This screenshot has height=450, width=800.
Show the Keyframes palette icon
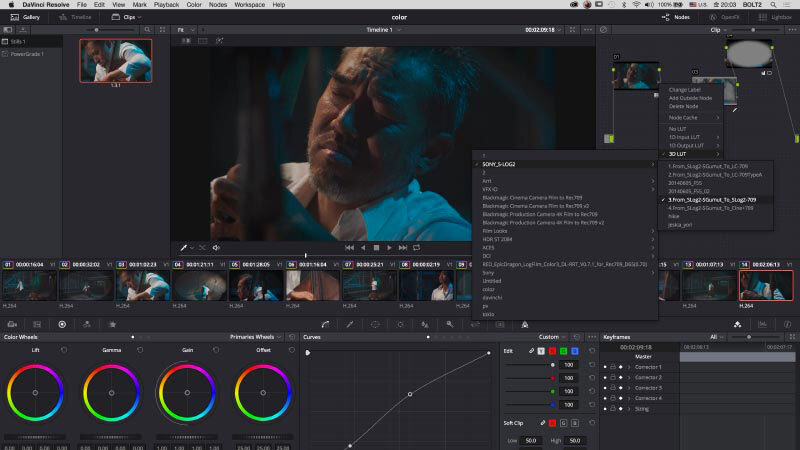pos(738,324)
